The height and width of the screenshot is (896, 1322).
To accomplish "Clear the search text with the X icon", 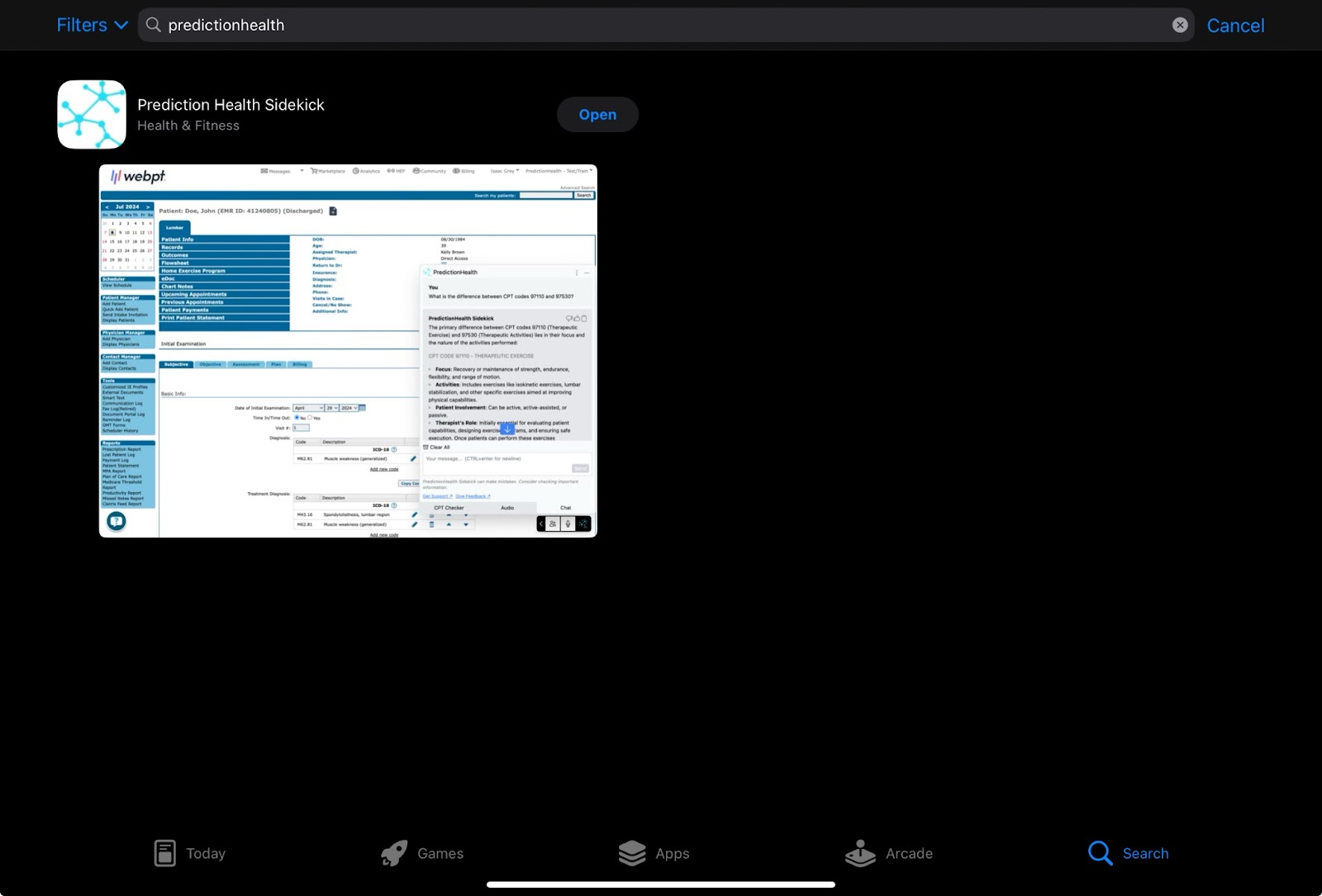I will (1180, 25).
